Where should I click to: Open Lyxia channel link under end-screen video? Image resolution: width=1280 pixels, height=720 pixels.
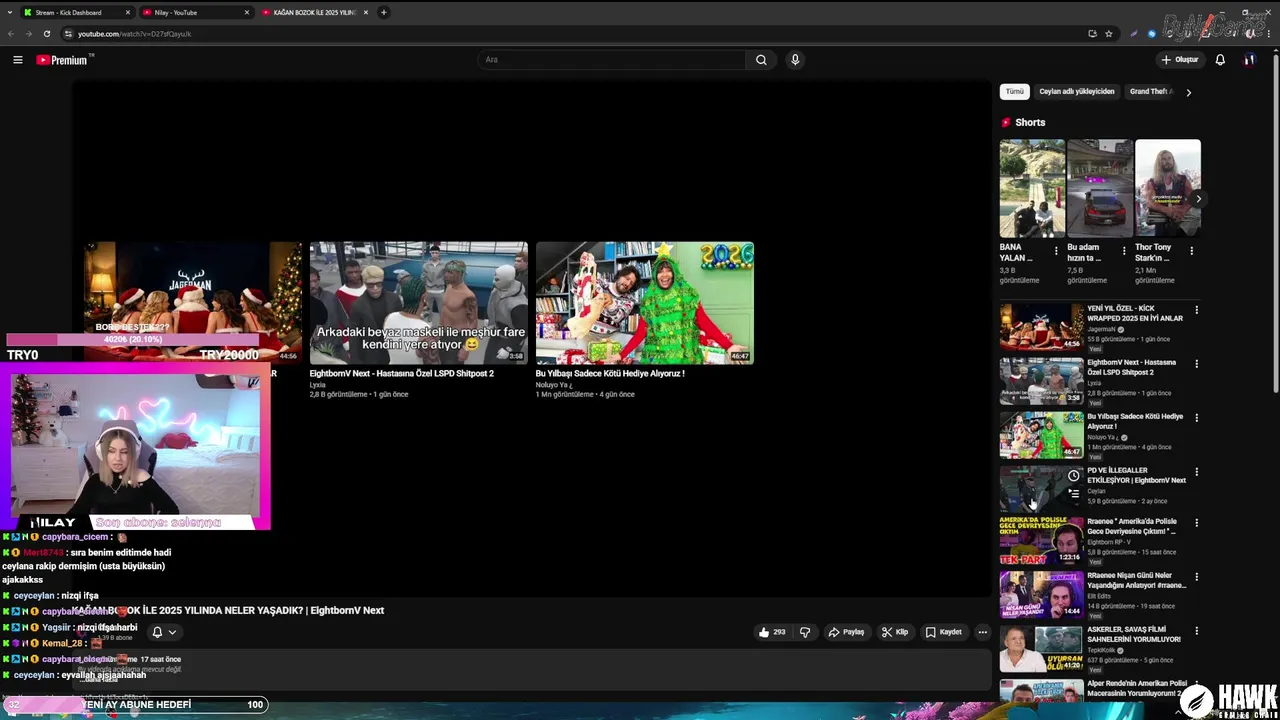coord(318,385)
